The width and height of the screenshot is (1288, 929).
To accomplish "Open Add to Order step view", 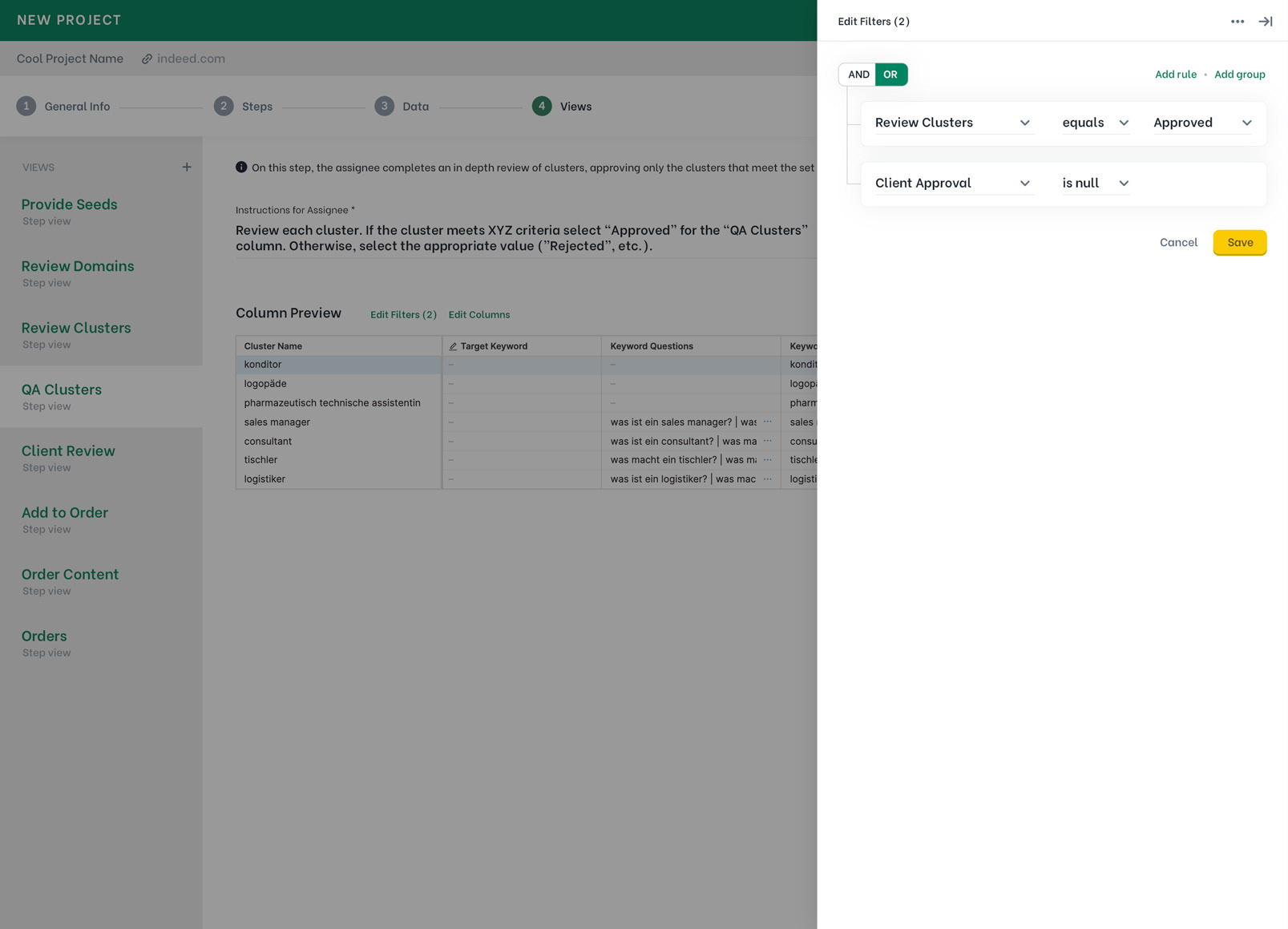I will [x=101, y=520].
